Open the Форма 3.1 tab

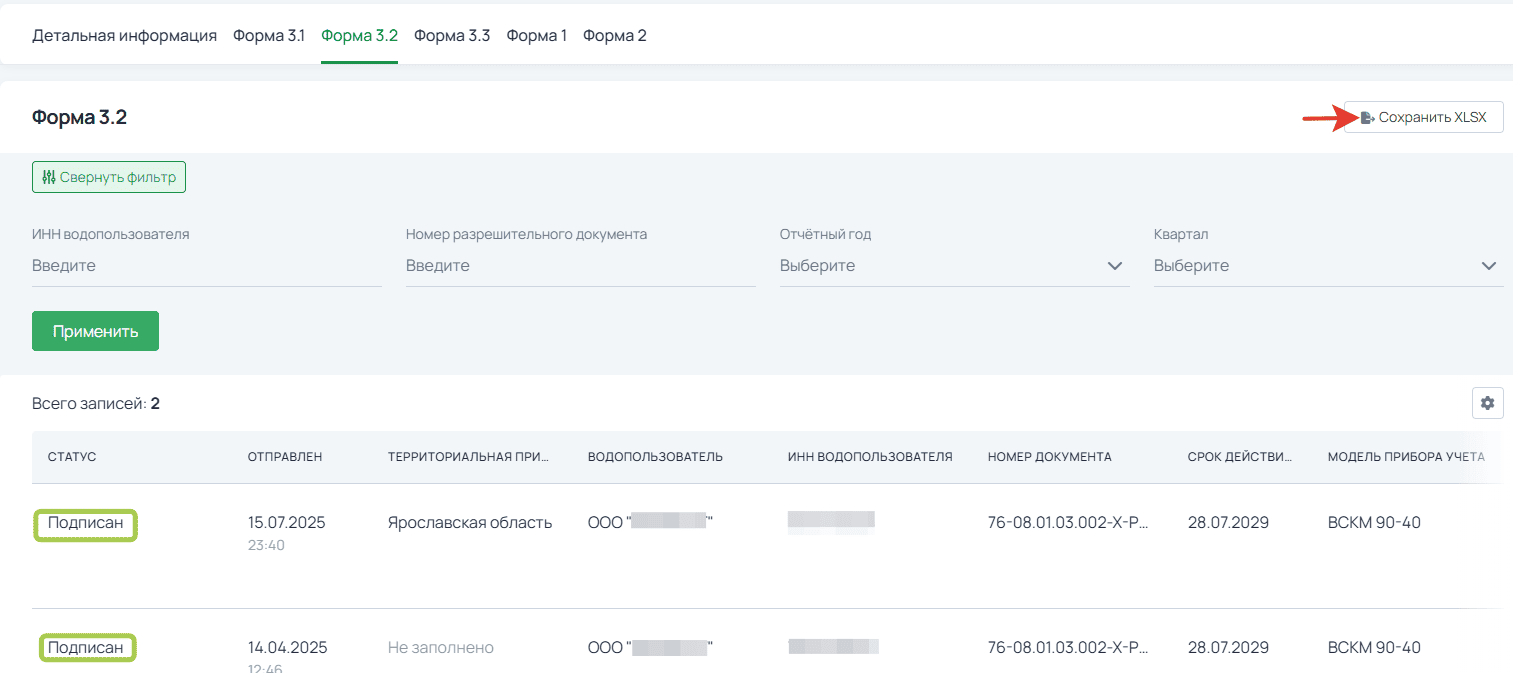[269, 36]
